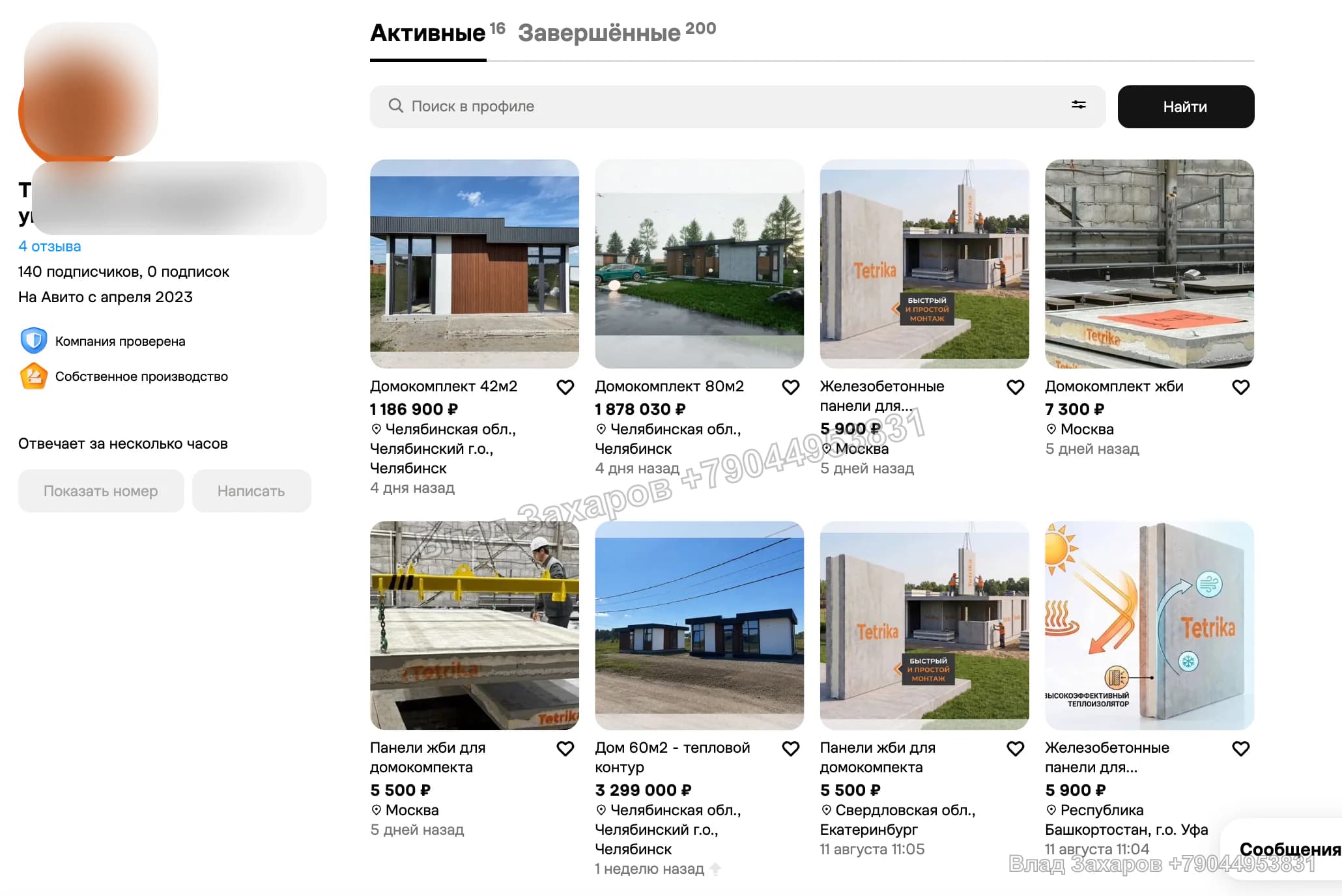This screenshot has width=1342, height=896.
Task: Open Панели жби Екатеринбург listing image
Action: 924,625
